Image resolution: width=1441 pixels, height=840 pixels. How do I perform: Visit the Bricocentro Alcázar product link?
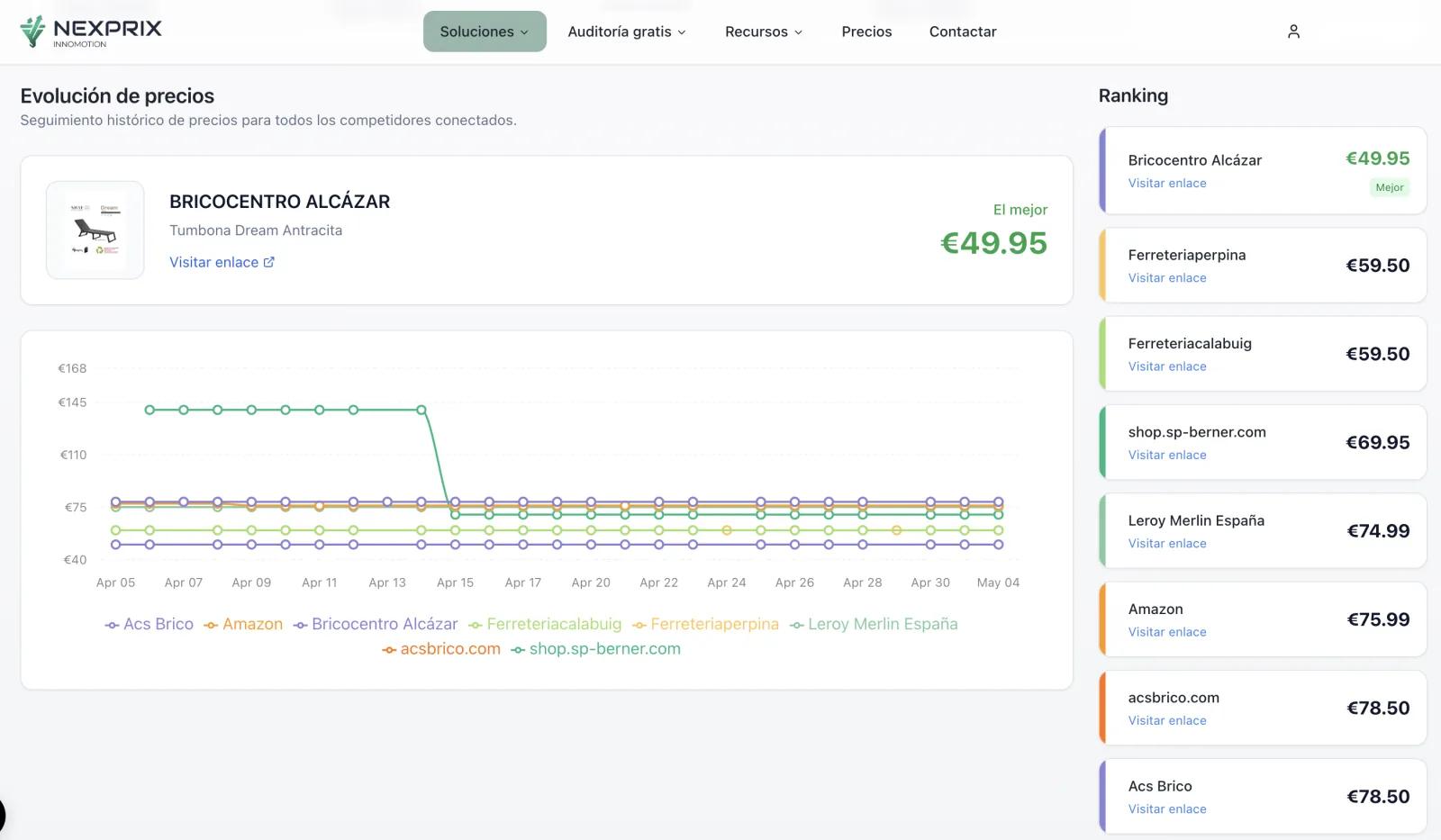[x=222, y=262]
